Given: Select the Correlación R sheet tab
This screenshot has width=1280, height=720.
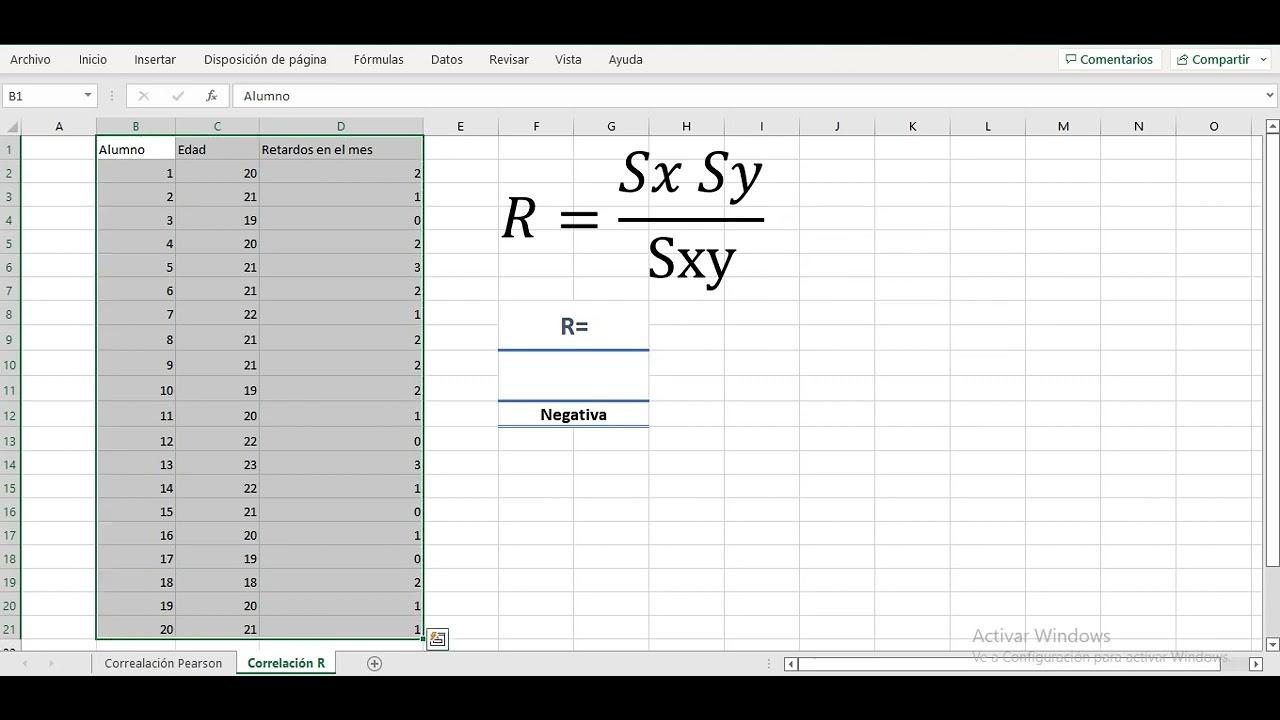Looking at the screenshot, I should (x=286, y=663).
